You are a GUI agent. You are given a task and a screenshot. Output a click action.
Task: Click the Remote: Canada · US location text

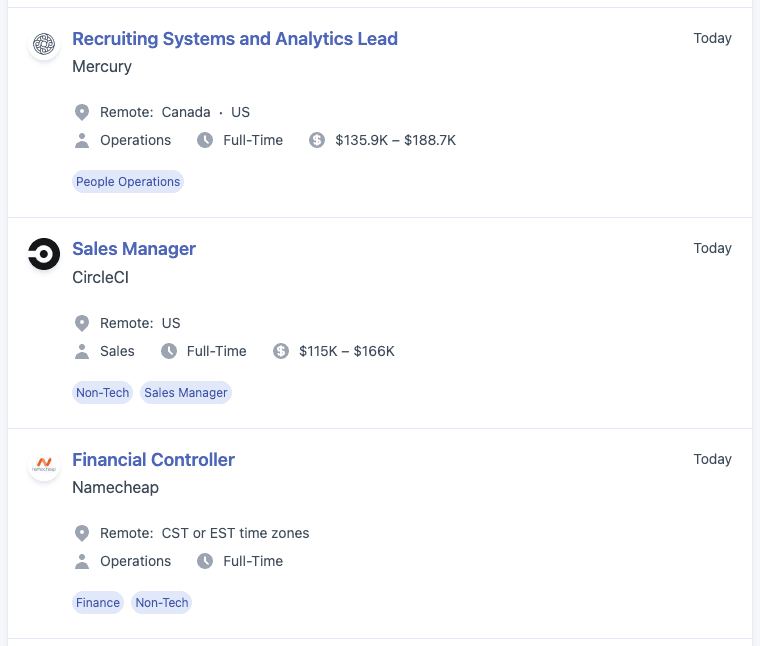click(175, 112)
